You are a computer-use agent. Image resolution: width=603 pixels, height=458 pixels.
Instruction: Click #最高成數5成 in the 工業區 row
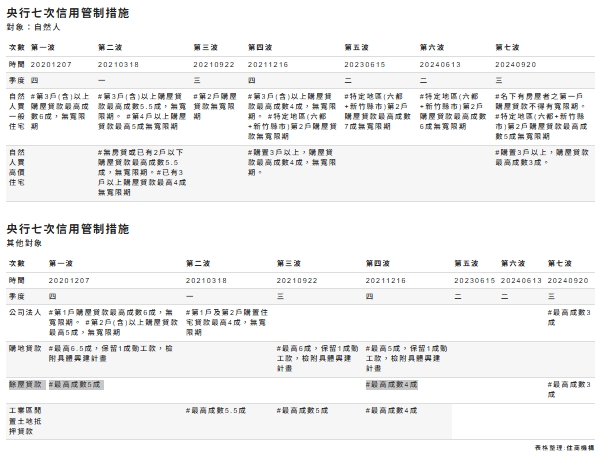click(x=302, y=411)
